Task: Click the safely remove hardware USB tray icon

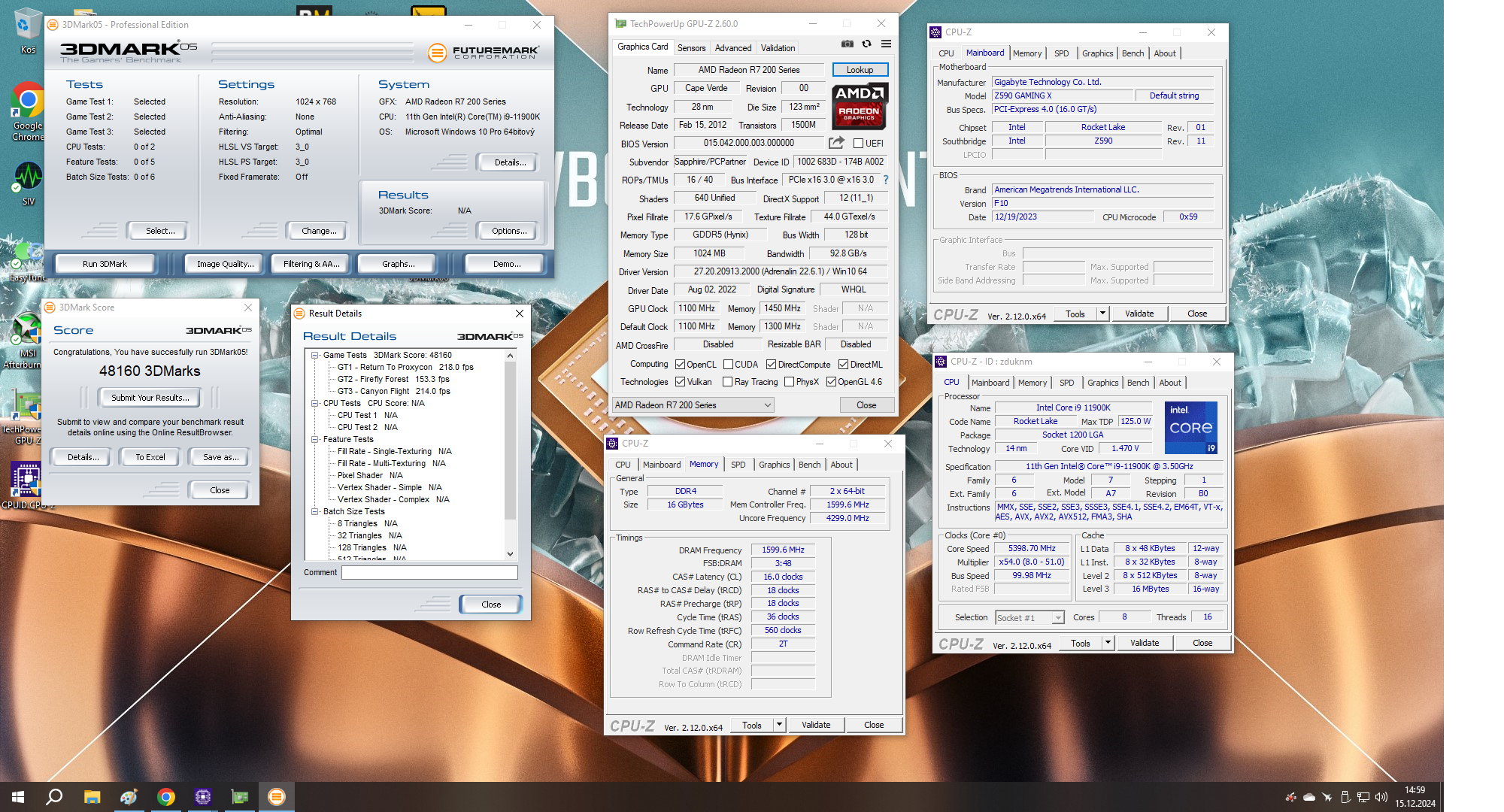Action: pos(1345,797)
